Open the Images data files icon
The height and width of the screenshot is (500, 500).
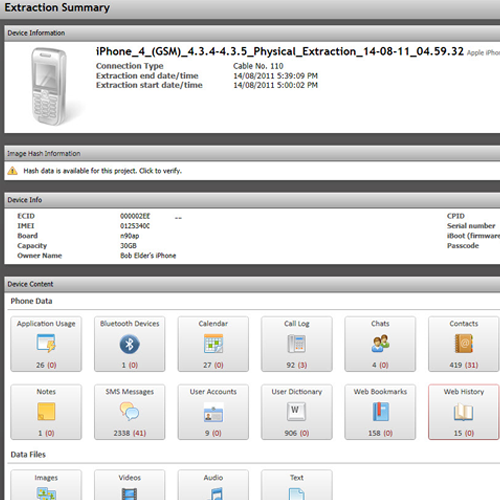pos(46,493)
